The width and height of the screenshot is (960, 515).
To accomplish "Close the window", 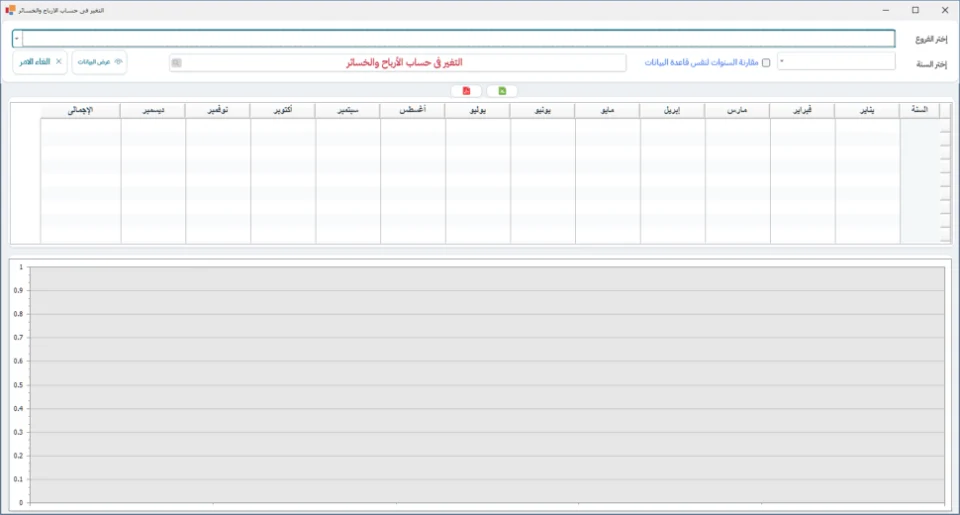I will pos(945,10).
